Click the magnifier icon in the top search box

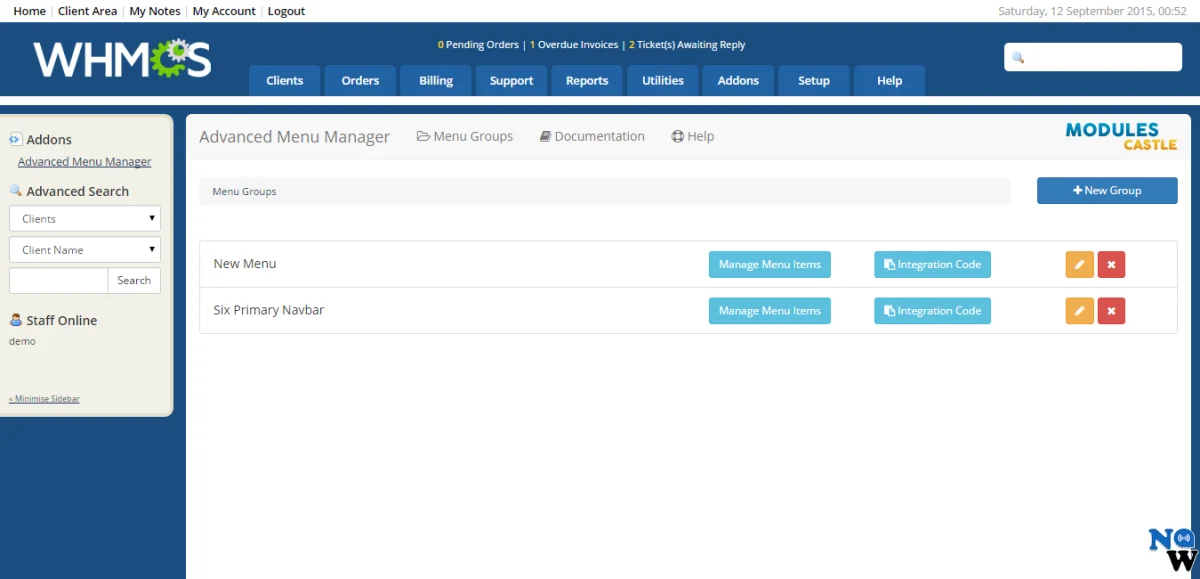pyautogui.click(x=1018, y=58)
